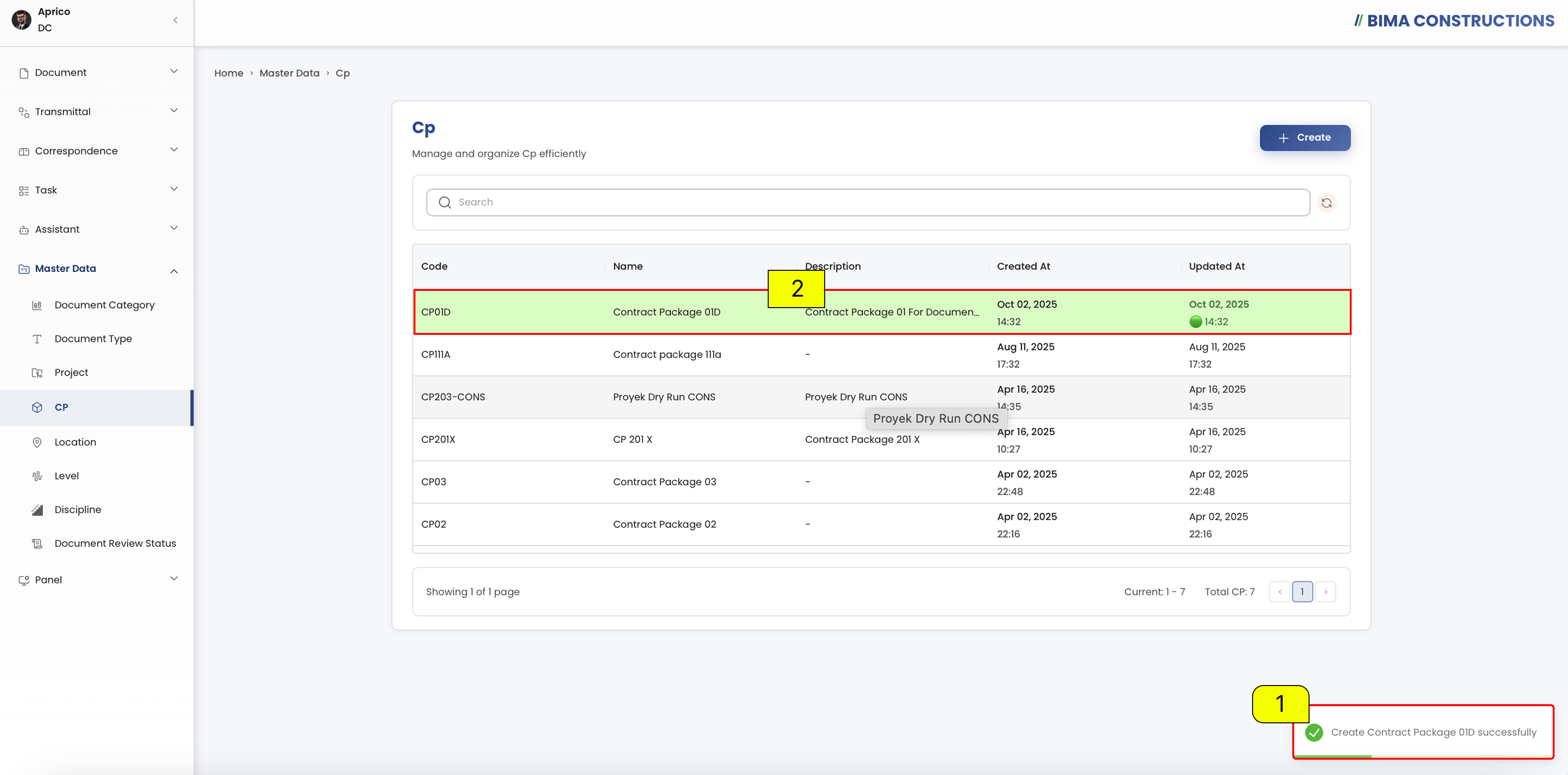Expand the Panel menu chevron
This screenshot has height=775, width=1568.
(x=174, y=578)
